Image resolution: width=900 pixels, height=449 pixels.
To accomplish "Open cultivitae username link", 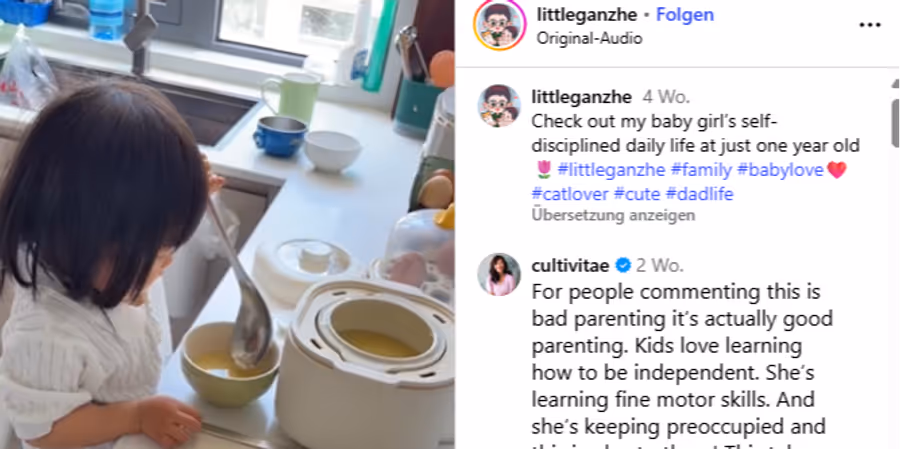I will [x=571, y=265].
